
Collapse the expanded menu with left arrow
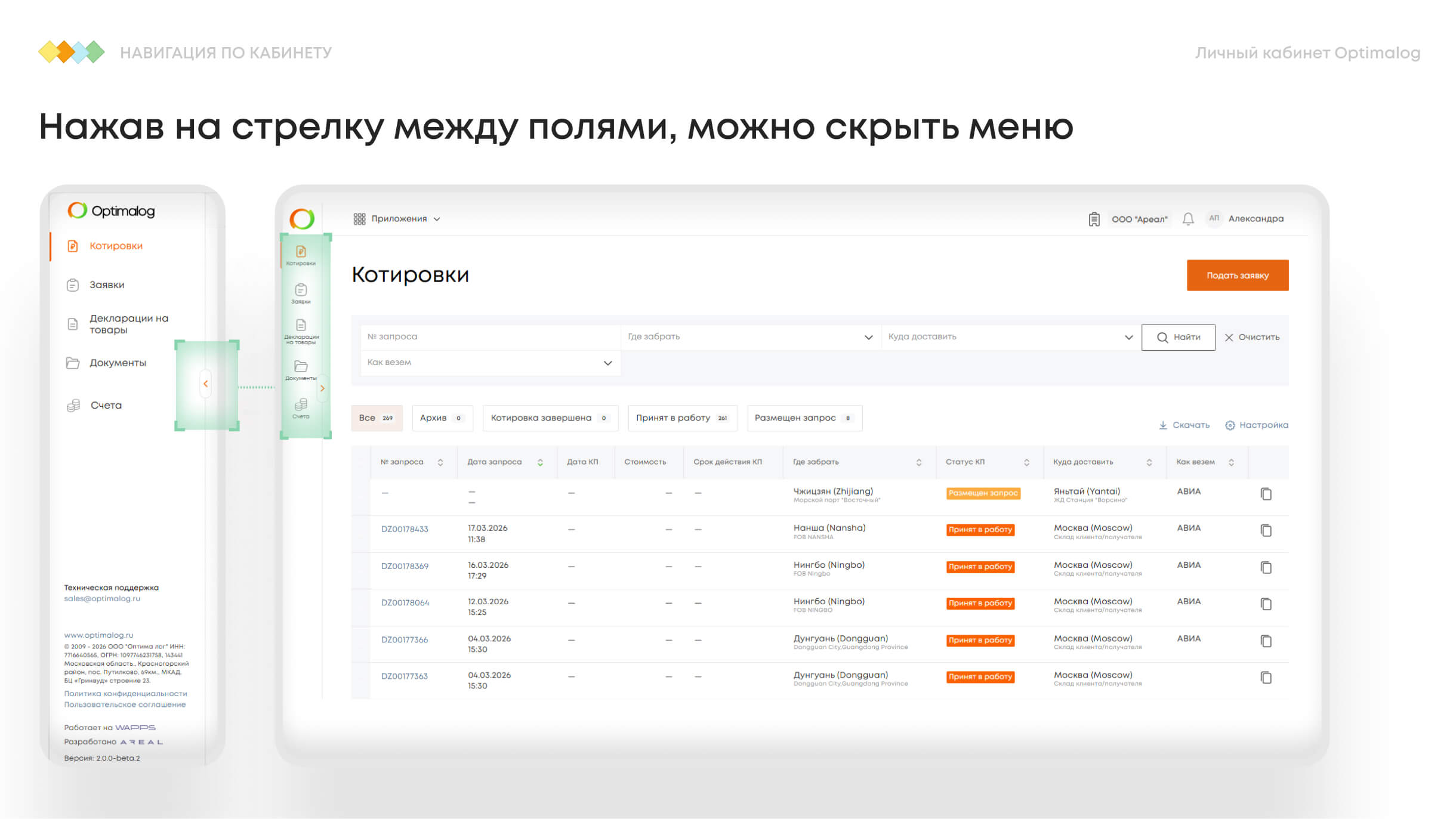click(x=205, y=384)
